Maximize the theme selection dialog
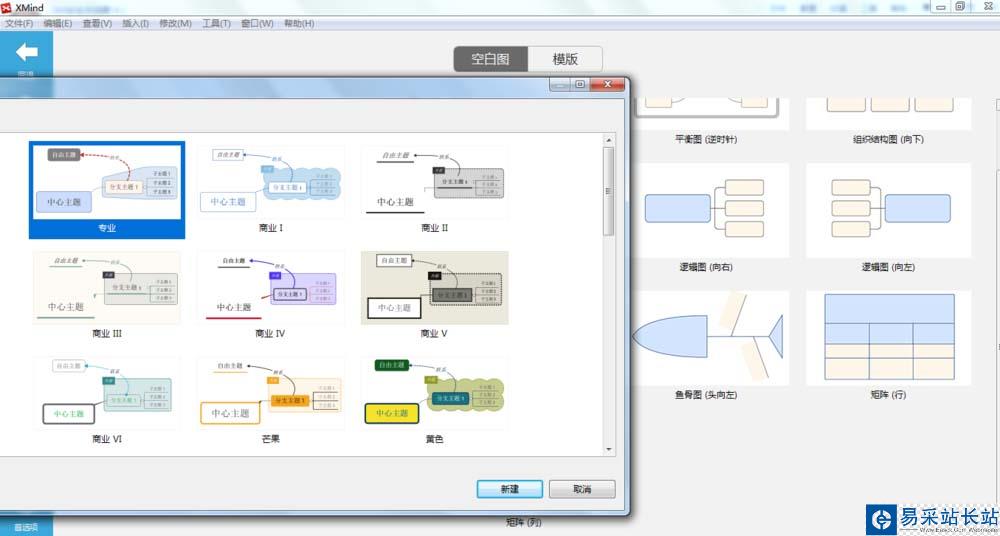The width and height of the screenshot is (1000, 536). 580,84
